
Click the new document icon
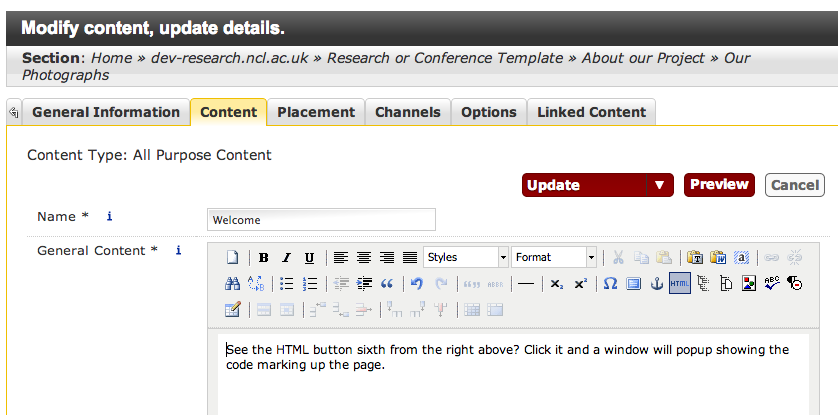[232, 258]
